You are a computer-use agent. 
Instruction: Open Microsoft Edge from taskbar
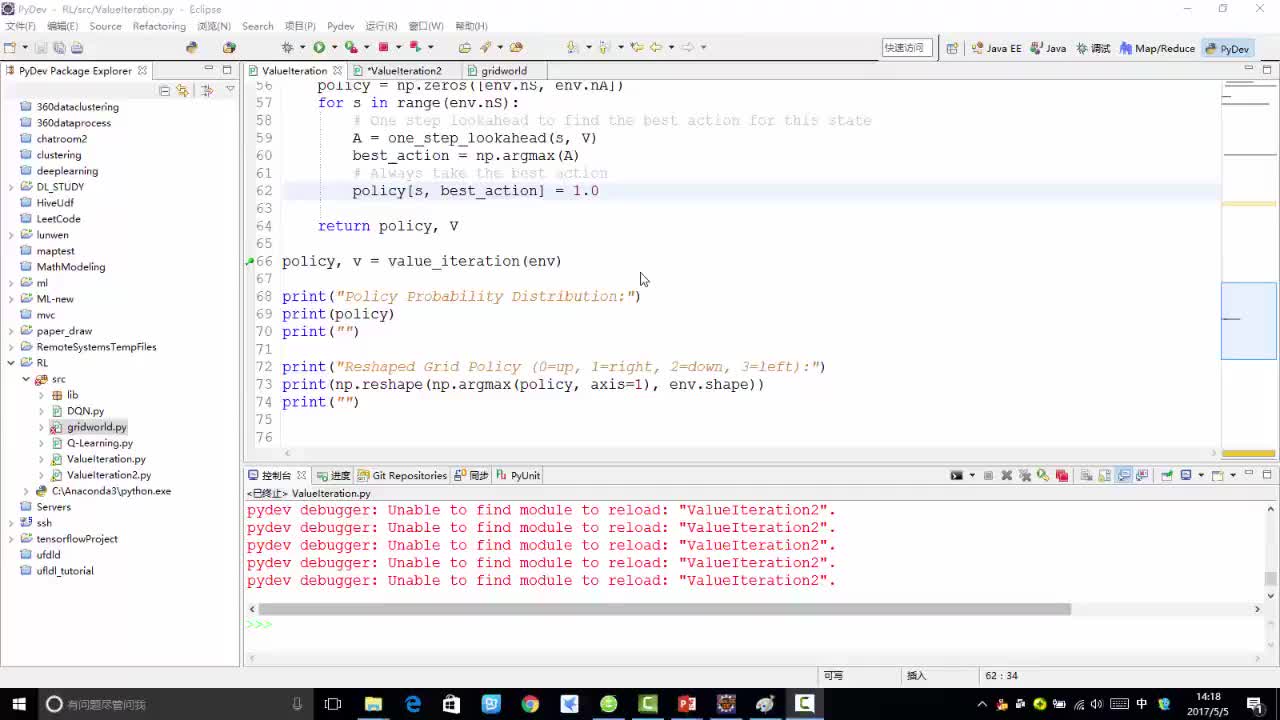[413, 704]
